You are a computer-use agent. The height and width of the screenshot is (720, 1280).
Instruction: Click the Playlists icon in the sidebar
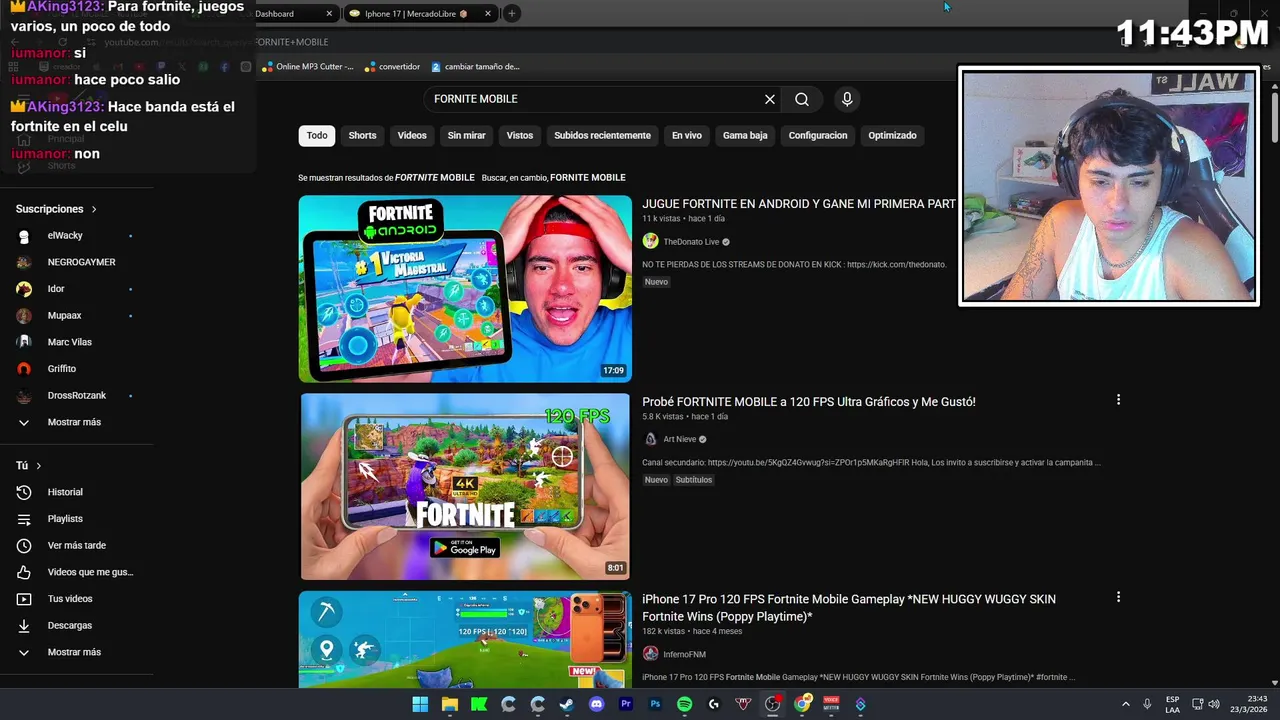(x=24, y=519)
